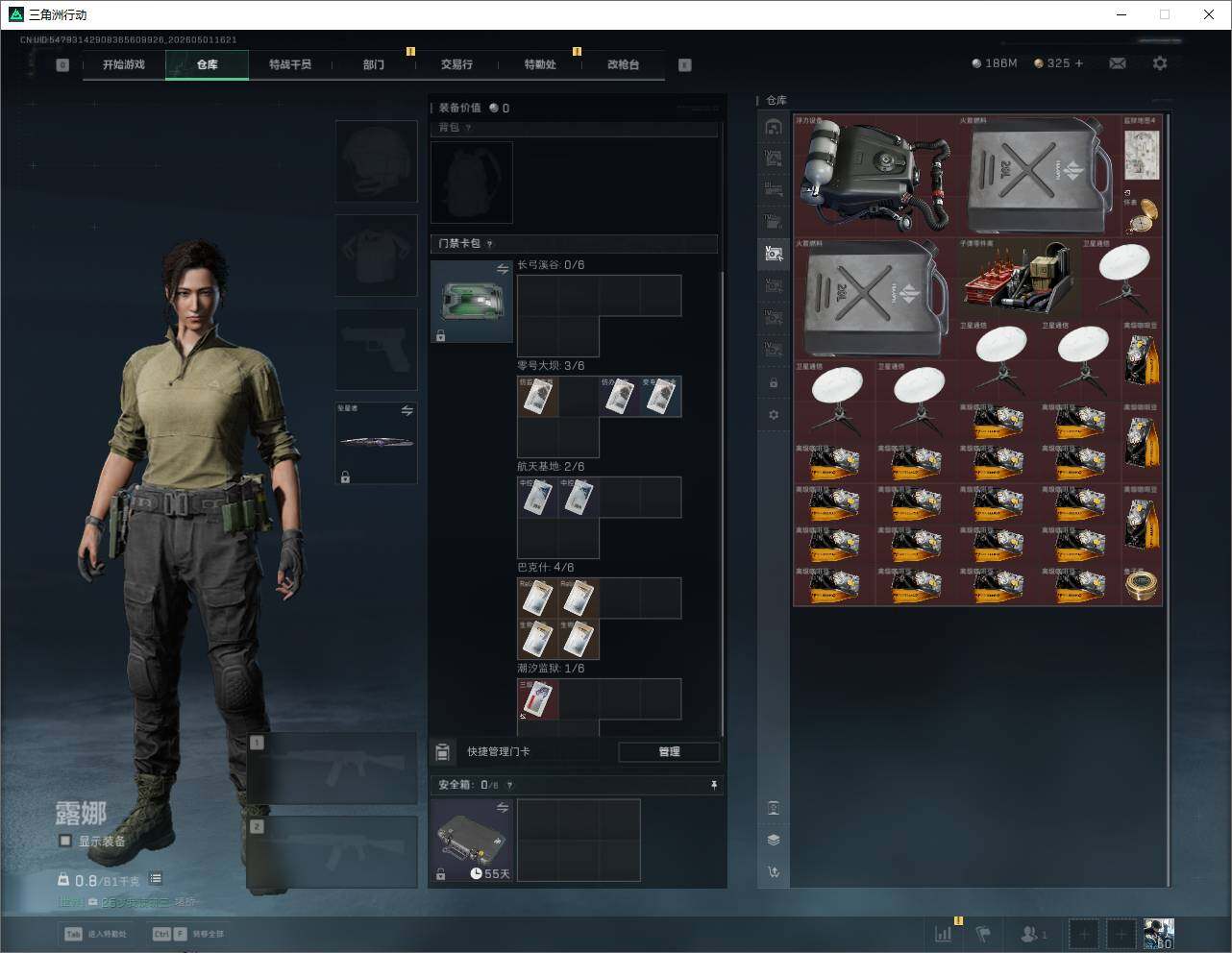Click the empty pistol slot
This screenshot has height=953, width=1232.
pos(376,349)
